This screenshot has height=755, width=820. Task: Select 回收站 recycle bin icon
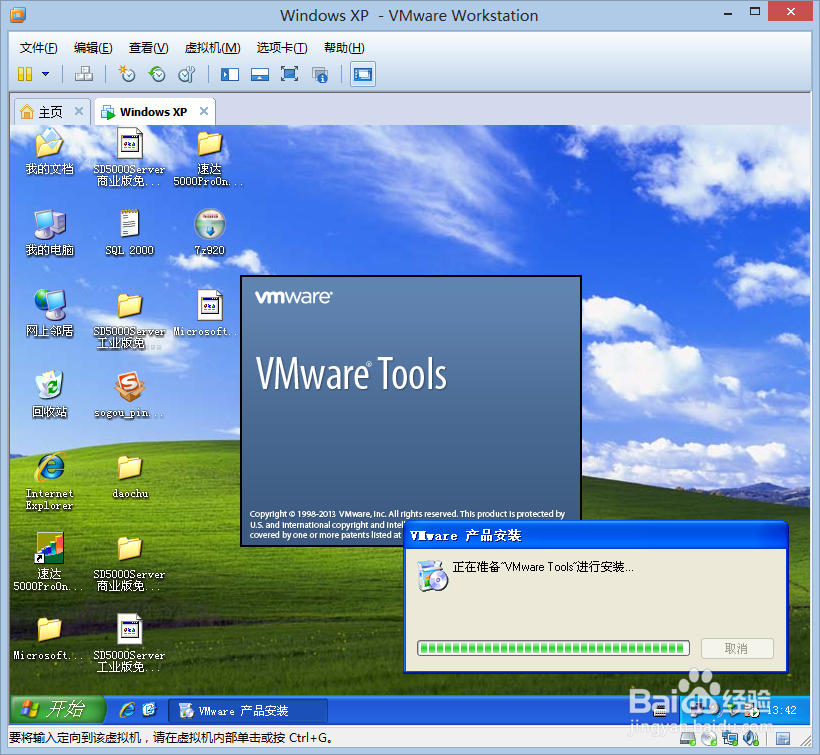tap(49, 394)
